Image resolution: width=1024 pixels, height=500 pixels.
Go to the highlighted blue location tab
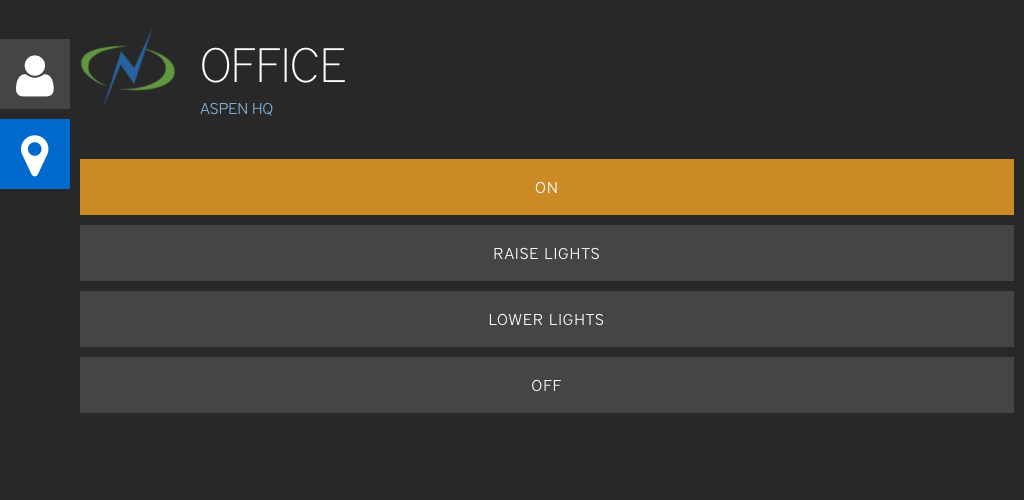(35, 154)
